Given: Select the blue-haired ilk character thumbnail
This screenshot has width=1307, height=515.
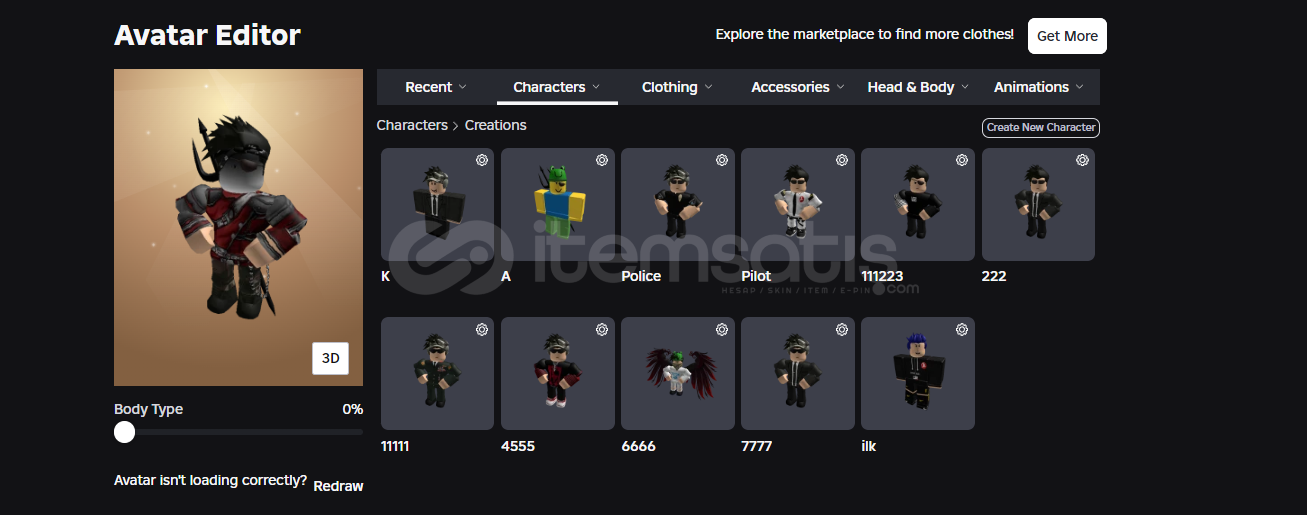Looking at the screenshot, I should pos(918,374).
